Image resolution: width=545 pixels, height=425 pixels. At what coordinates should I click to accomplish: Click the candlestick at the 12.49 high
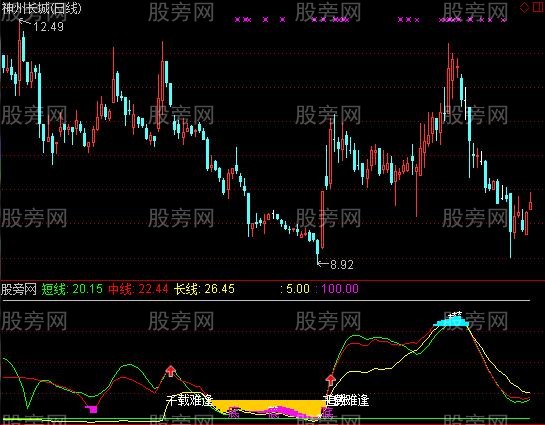(x=19, y=57)
